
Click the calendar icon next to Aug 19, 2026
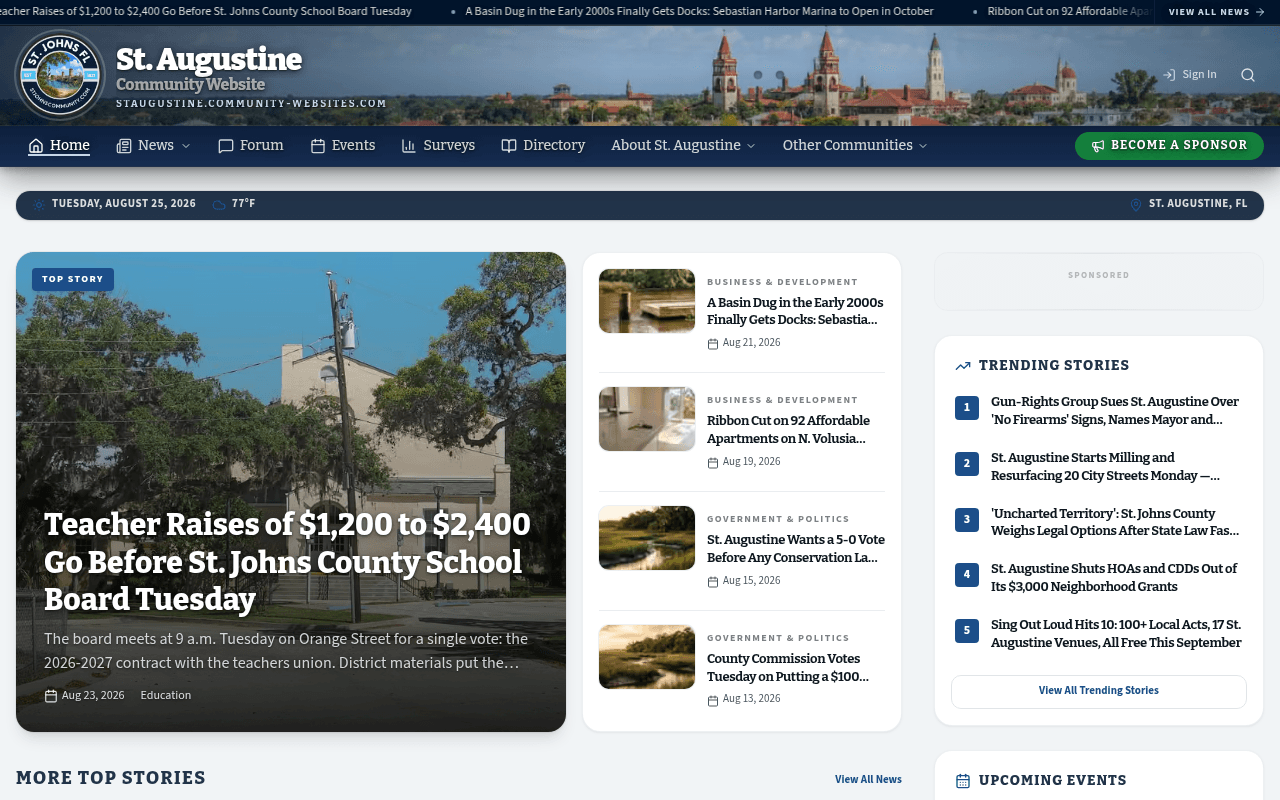(713, 463)
